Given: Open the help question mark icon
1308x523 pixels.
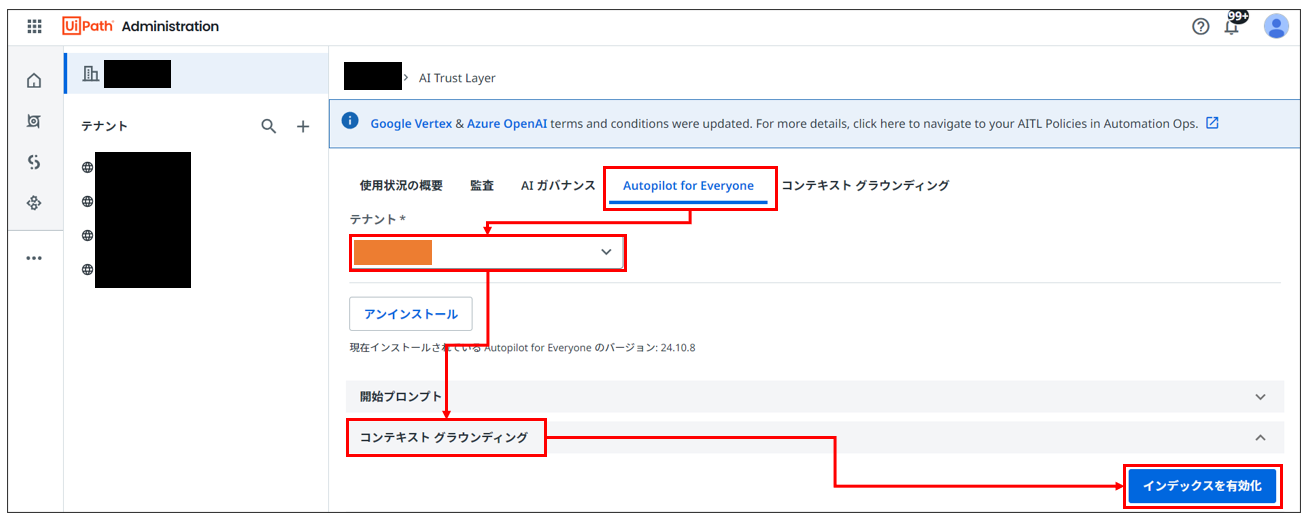Looking at the screenshot, I should coord(1201,26).
